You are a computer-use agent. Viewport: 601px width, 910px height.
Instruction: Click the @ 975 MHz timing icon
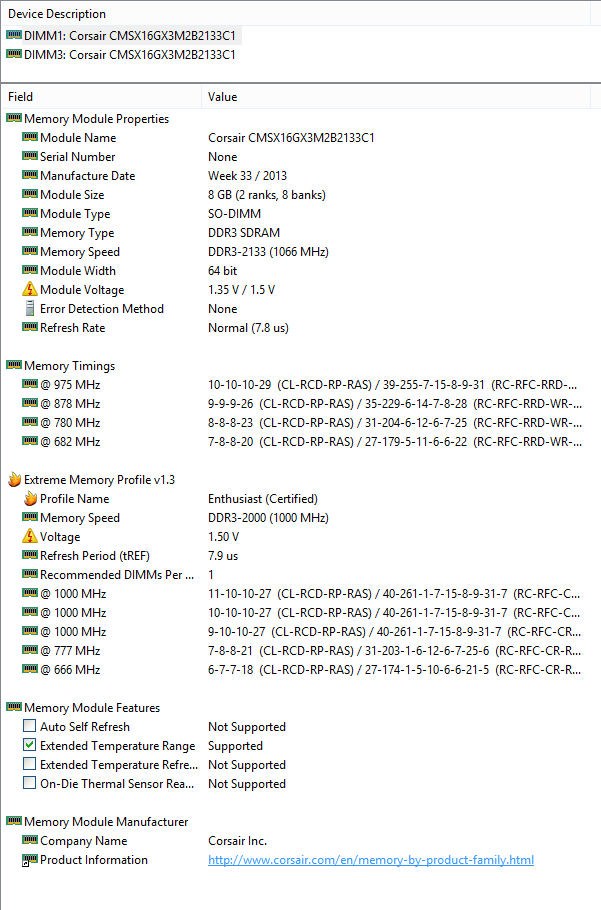pos(30,384)
